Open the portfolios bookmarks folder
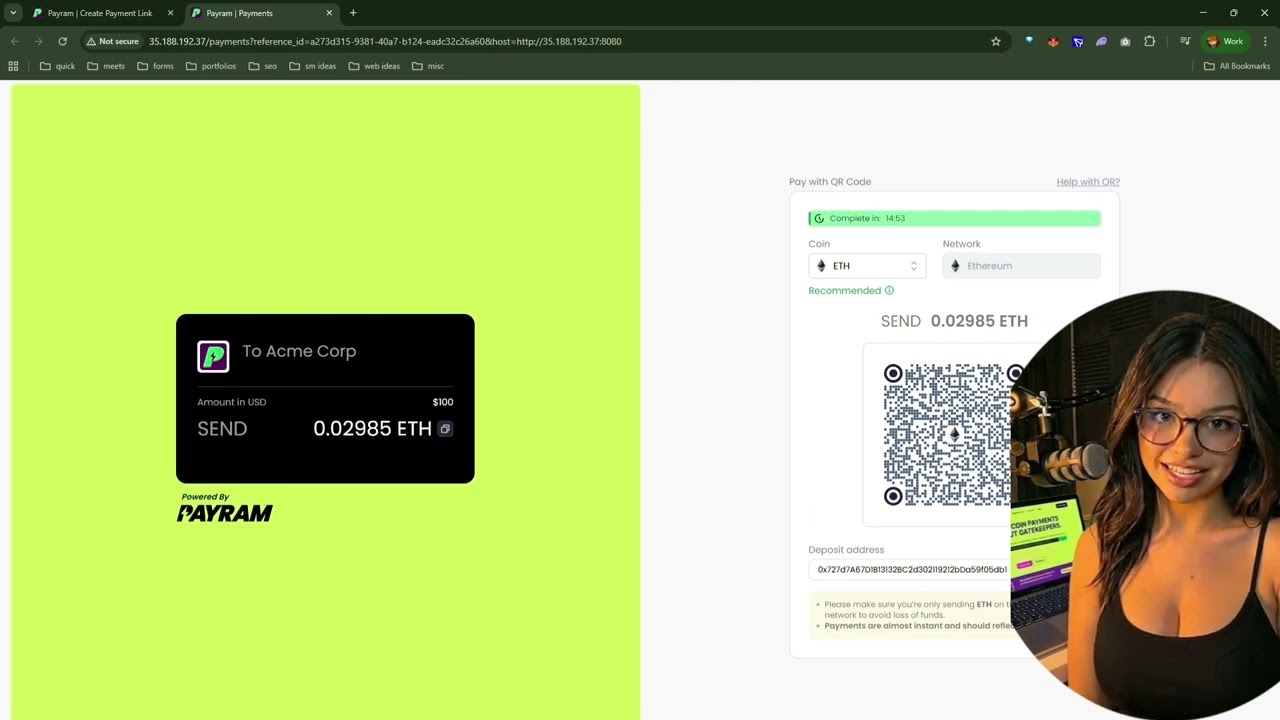The image size is (1280, 720). 211,66
